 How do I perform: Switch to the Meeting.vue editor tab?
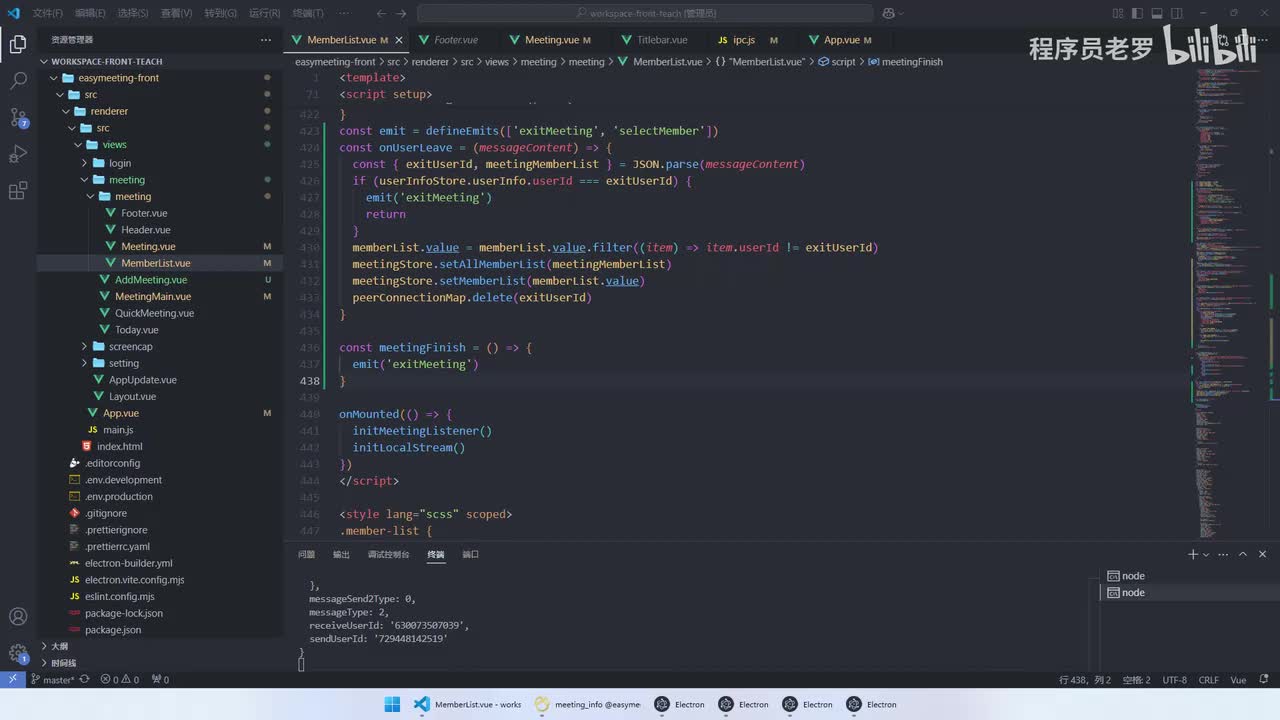click(x=550, y=40)
